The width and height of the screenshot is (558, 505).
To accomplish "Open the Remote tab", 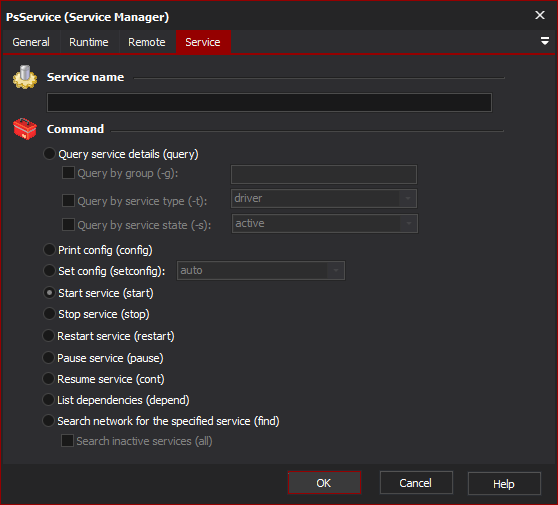I will 147,42.
